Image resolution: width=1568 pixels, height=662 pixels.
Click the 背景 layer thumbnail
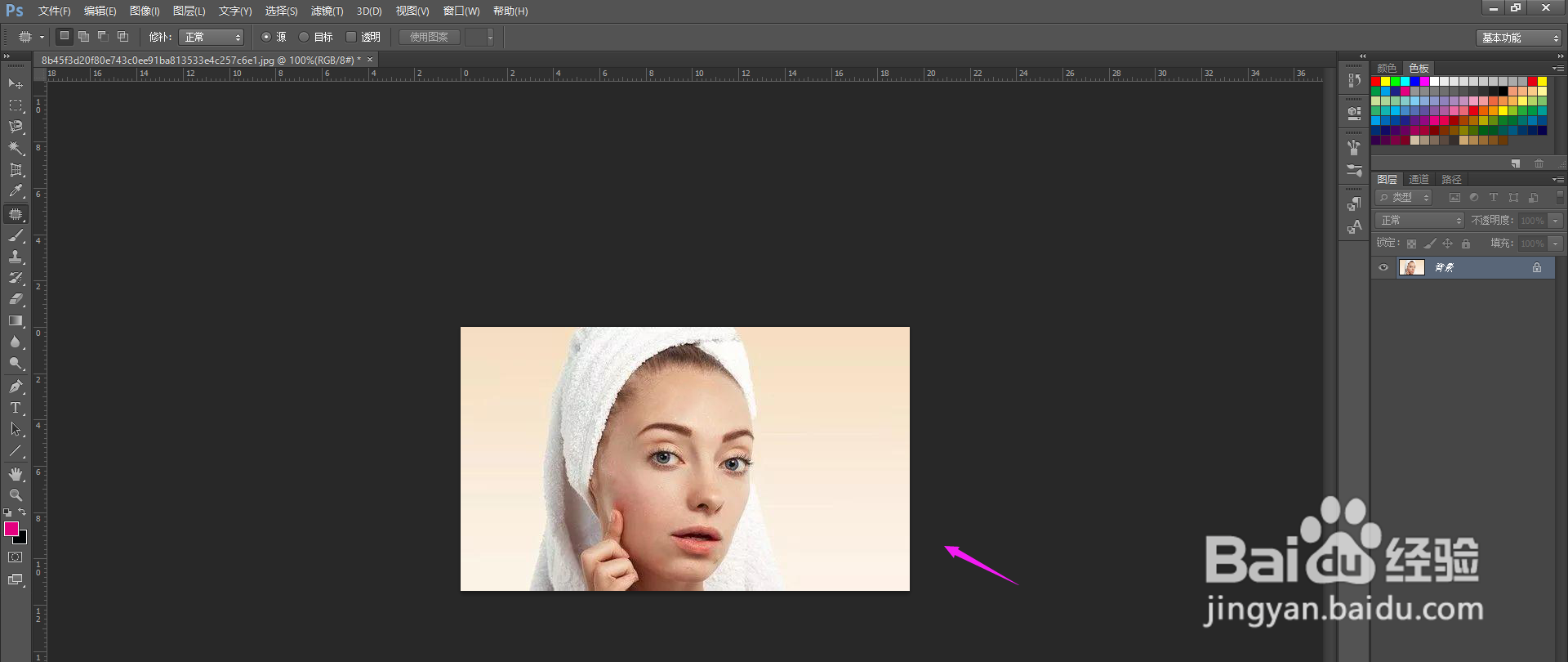click(x=1411, y=267)
